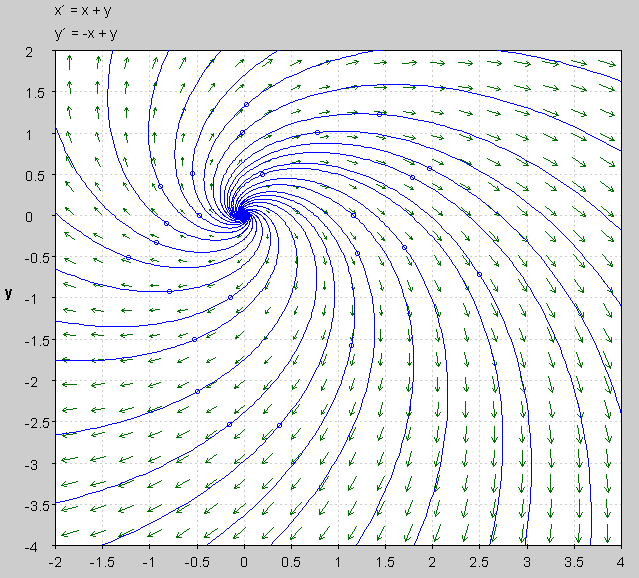The width and height of the screenshot is (639, 578).
Task: Click the 1.5 label on the vertical axis
Action: tap(35, 93)
